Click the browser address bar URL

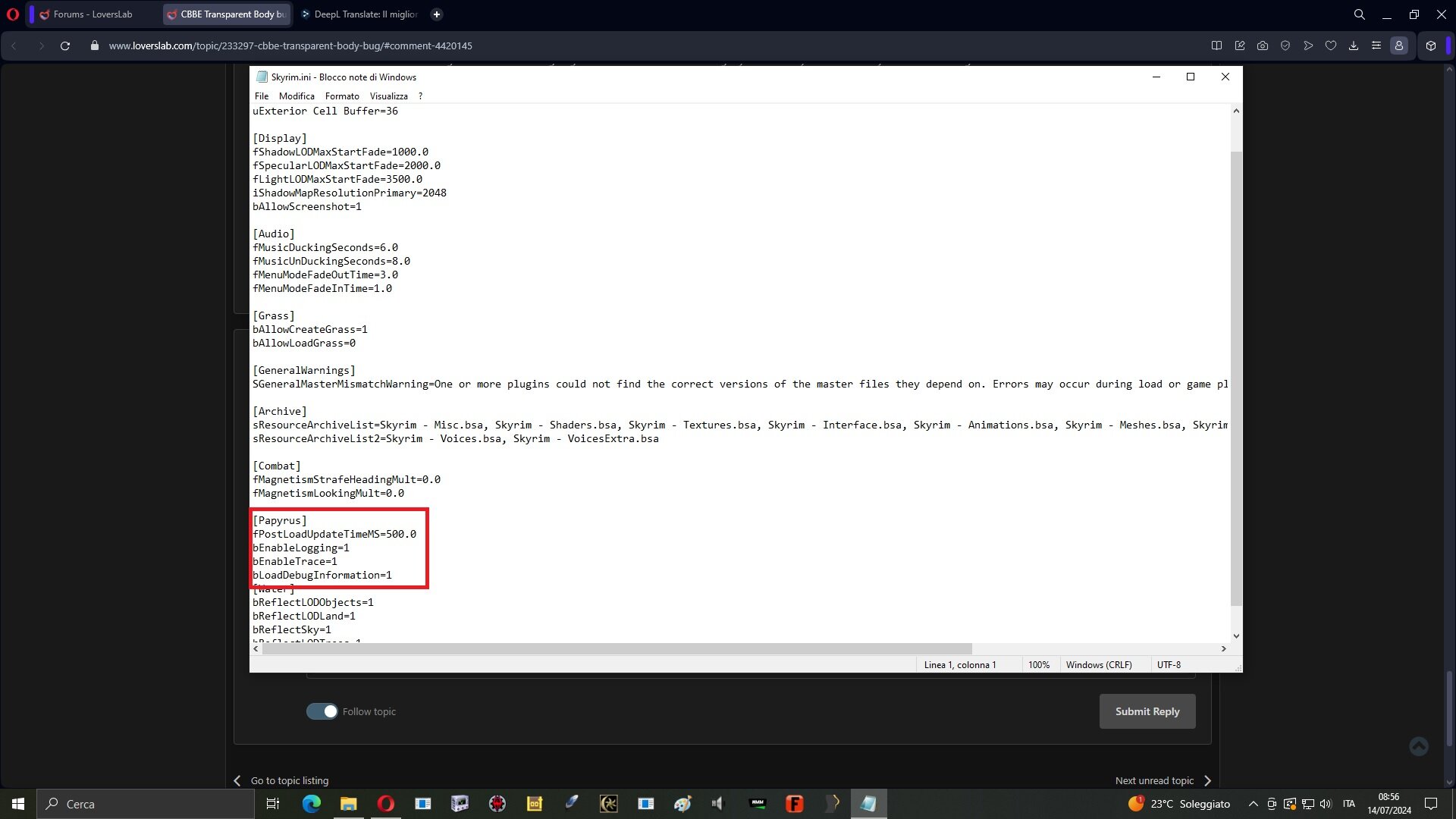[290, 45]
